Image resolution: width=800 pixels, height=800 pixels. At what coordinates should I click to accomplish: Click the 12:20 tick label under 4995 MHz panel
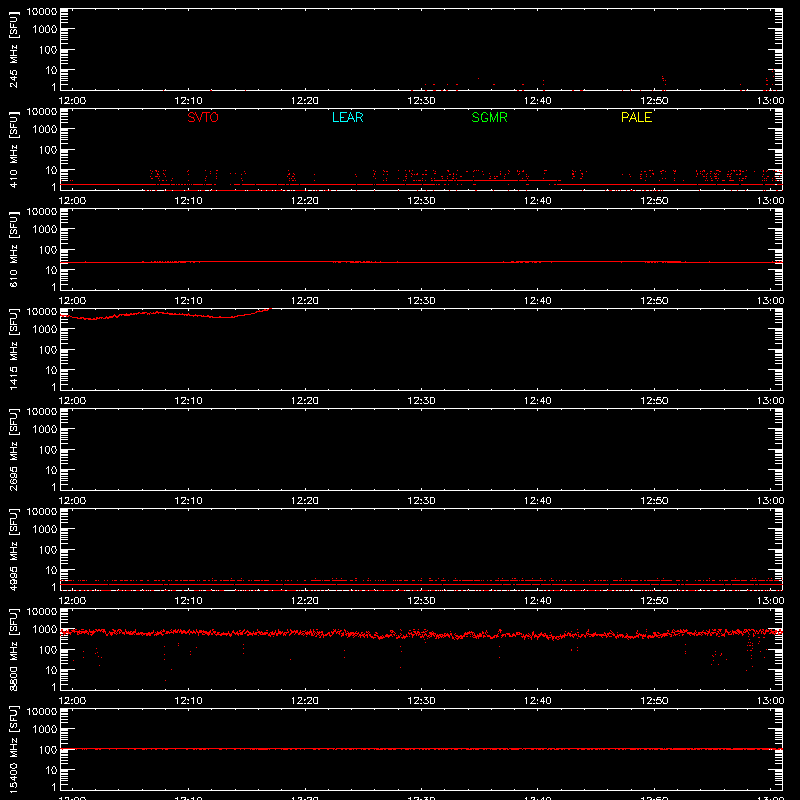click(305, 601)
